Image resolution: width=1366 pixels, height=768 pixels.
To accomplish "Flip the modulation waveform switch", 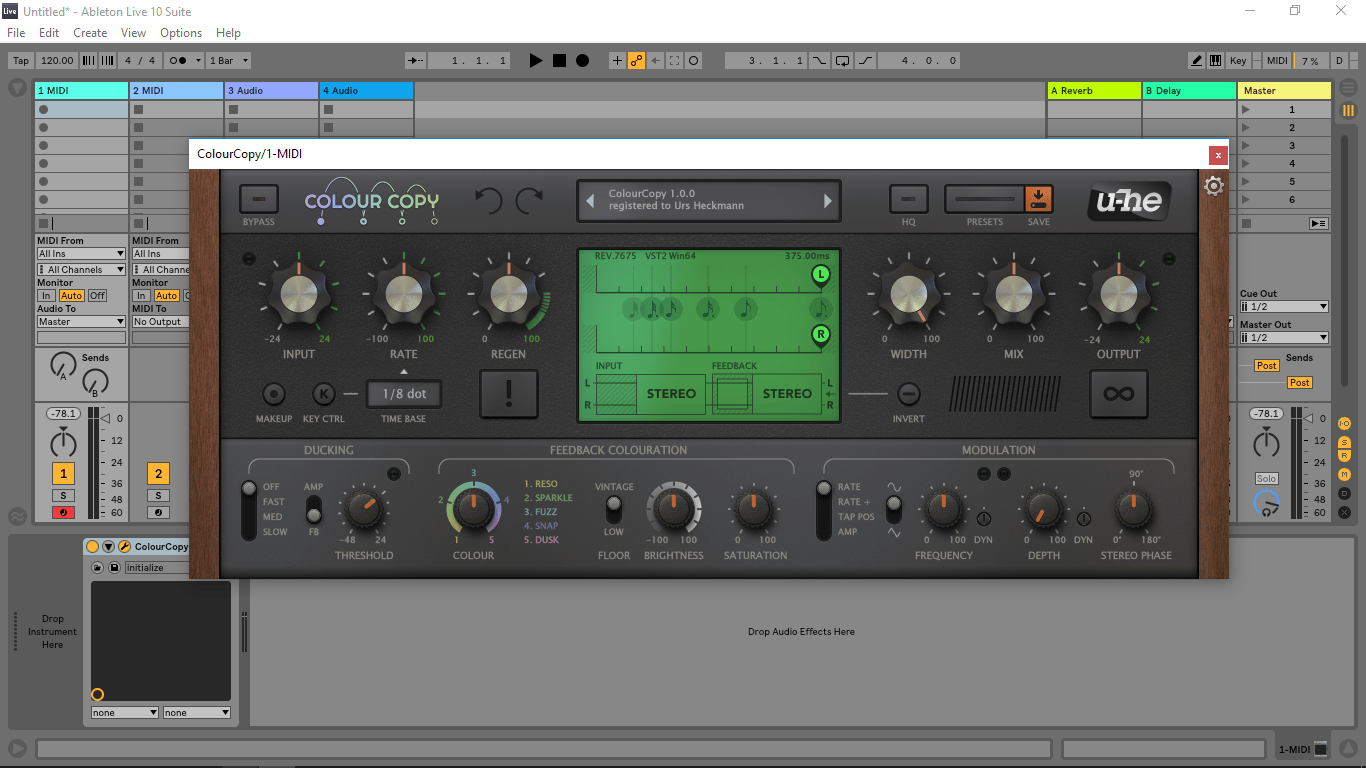I will point(894,510).
